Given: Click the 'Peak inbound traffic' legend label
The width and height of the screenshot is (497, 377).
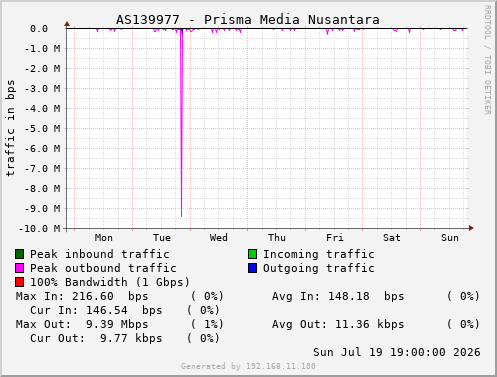Looking at the screenshot, I should 100,254.
